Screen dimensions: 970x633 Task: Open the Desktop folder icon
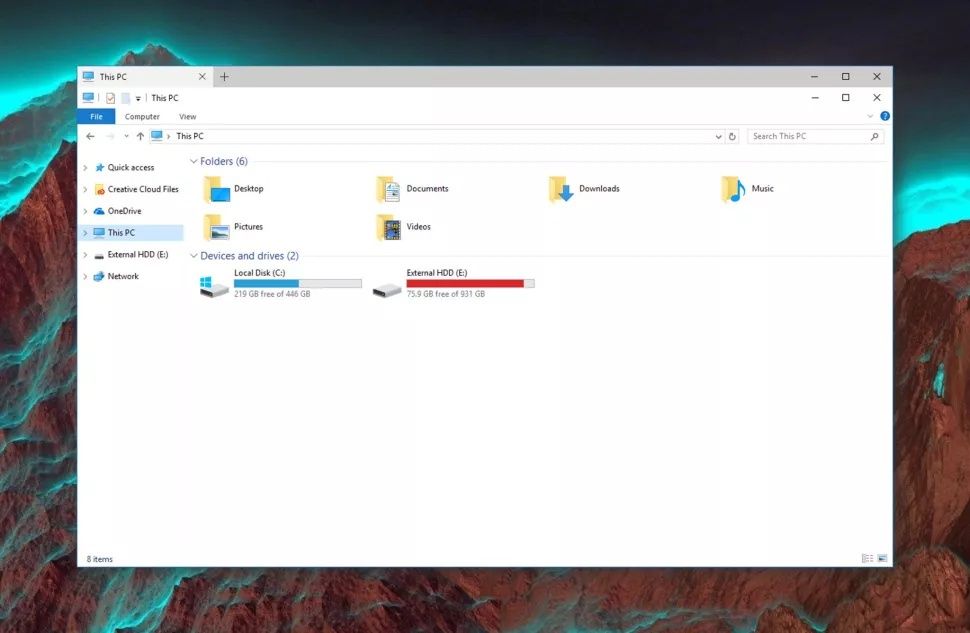pyautogui.click(x=217, y=189)
